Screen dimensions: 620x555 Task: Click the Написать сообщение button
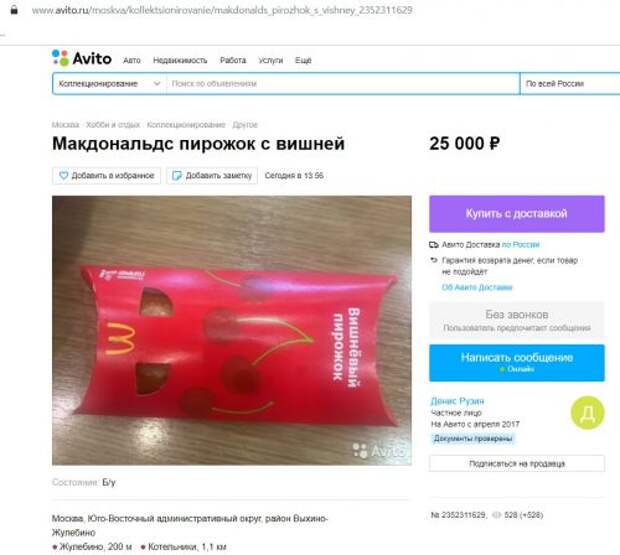click(x=517, y=362)
